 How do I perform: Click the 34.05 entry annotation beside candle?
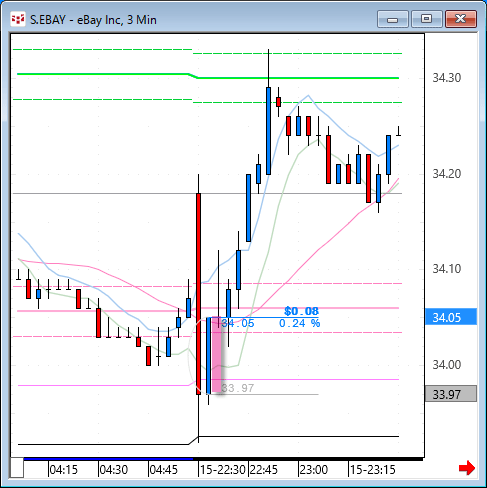[x=238, y=323]
